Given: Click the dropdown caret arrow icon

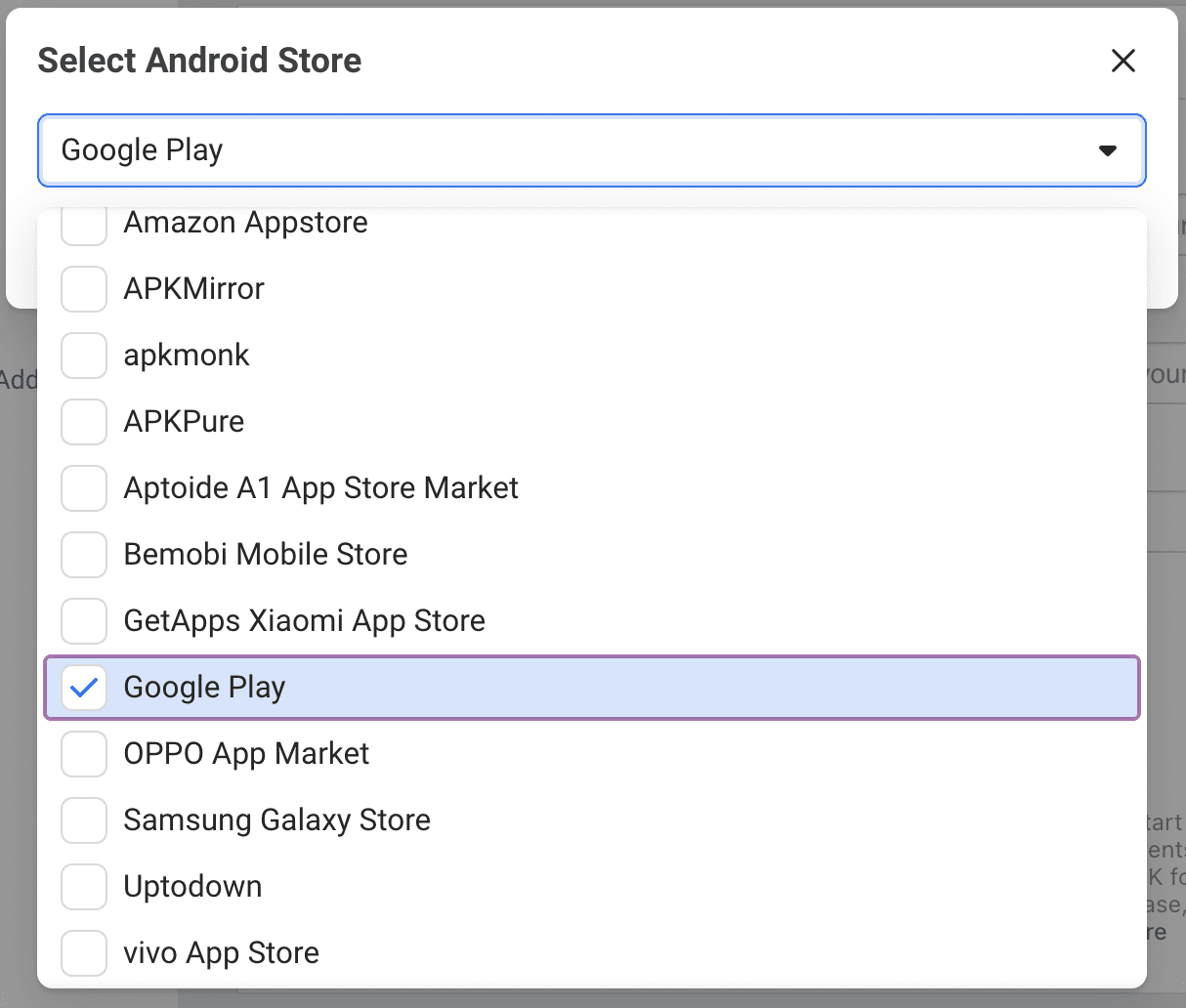Looking at the screenshot, I should [x=1108, y=150].
